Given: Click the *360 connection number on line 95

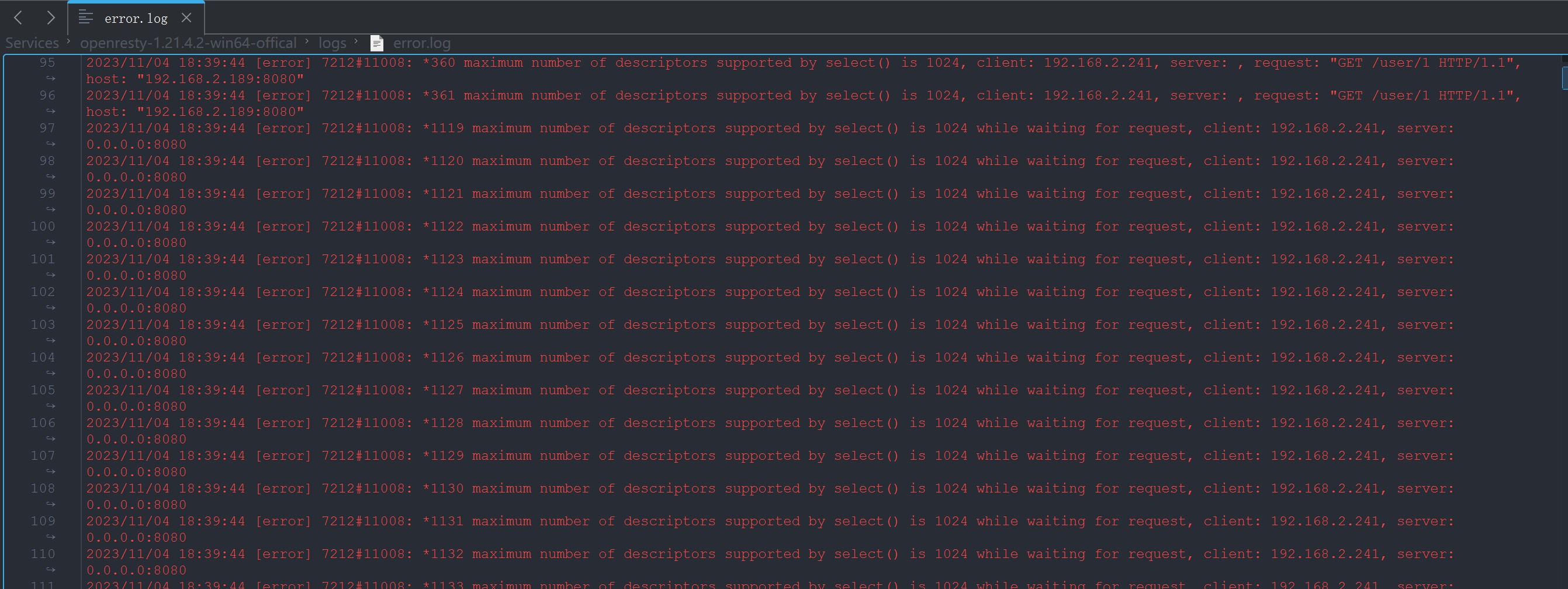Looking at the screenshot, I should tap(439, 63).
